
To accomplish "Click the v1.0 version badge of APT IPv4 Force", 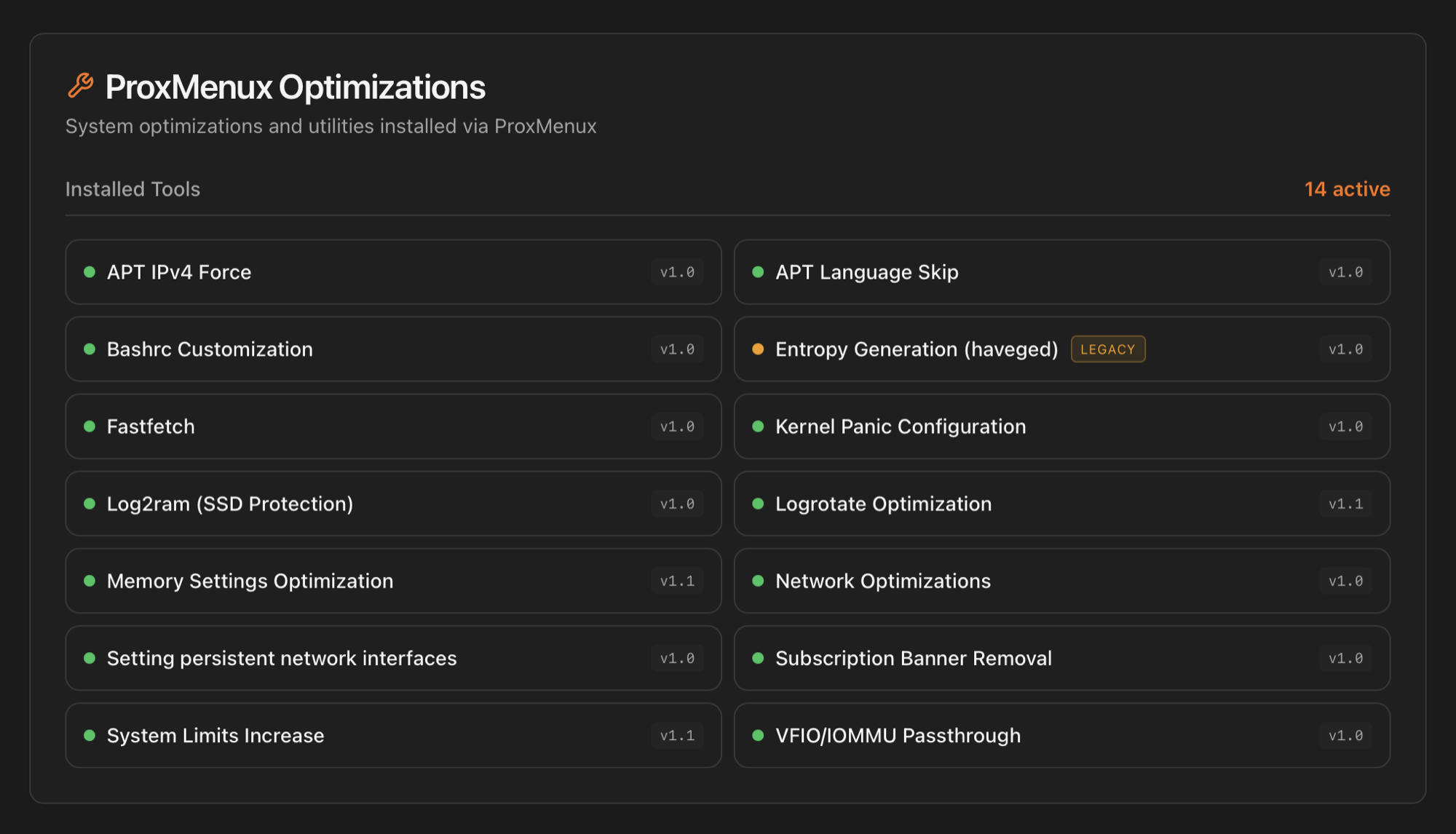I will click(677, 272).
